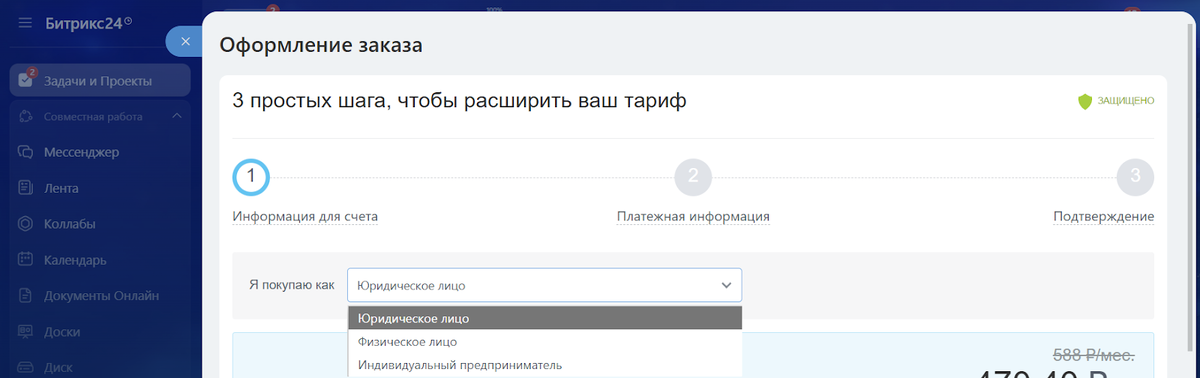
Task: Open Документы Онлайн in the sidebar
Action: tap(100, 296)
